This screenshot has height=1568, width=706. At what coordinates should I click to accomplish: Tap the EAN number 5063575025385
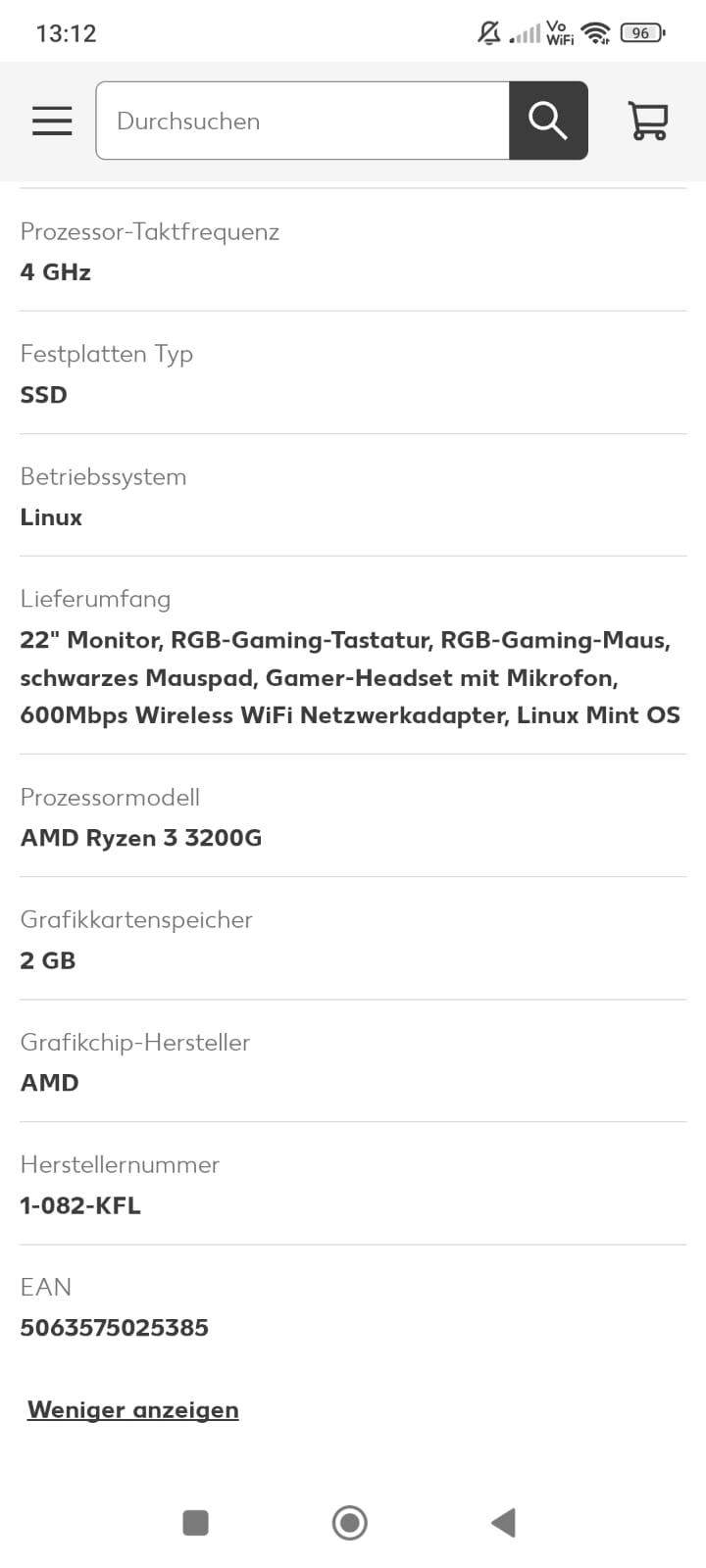point(115,1328)
